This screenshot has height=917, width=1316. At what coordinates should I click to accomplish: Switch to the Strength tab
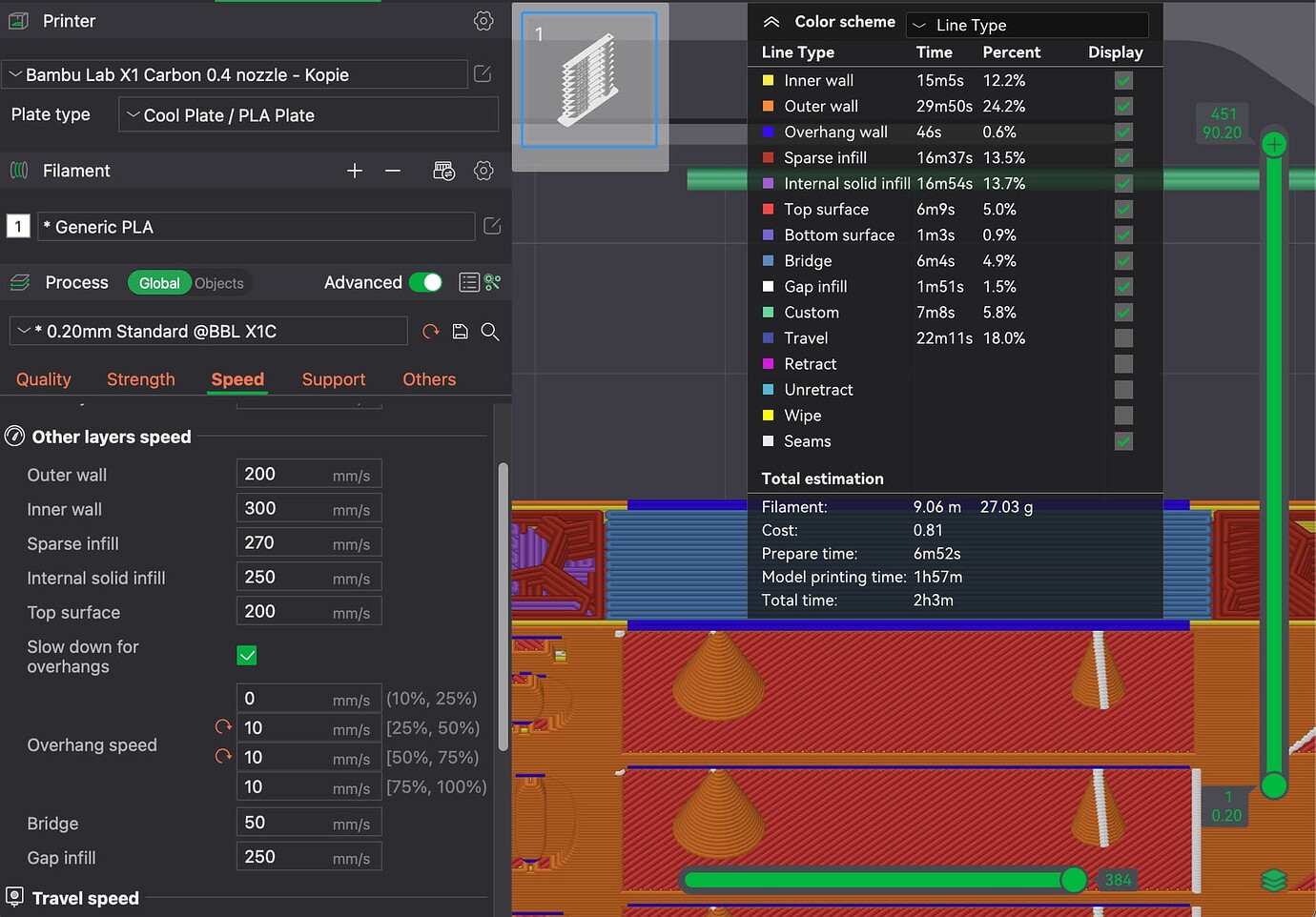pyautogui.click(x=141, y=379)
